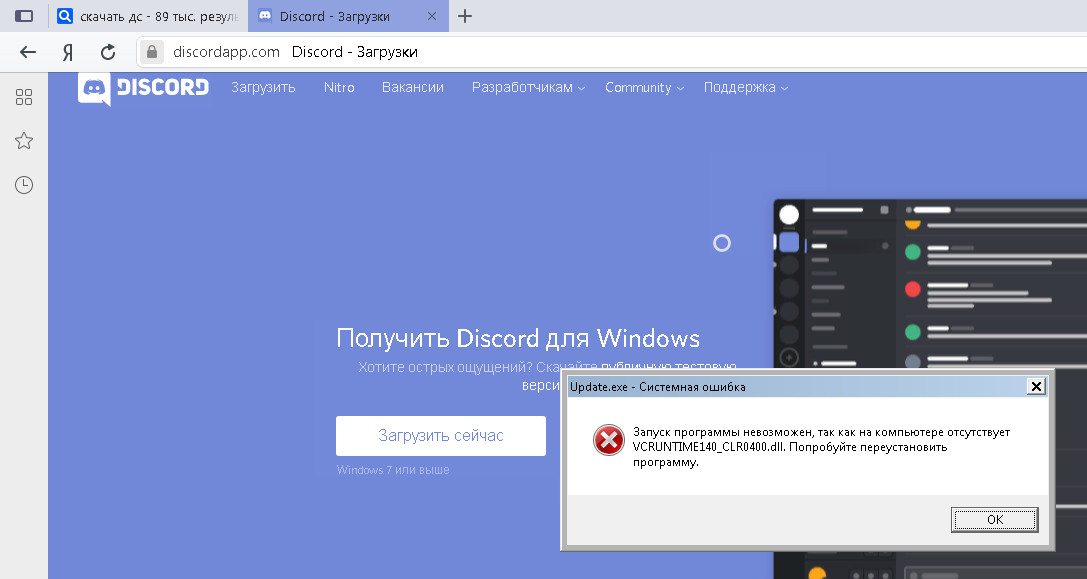Click OK in the system error dialog
The width and height of the screenshot is (1087, 579).
(x=995, y=519)
